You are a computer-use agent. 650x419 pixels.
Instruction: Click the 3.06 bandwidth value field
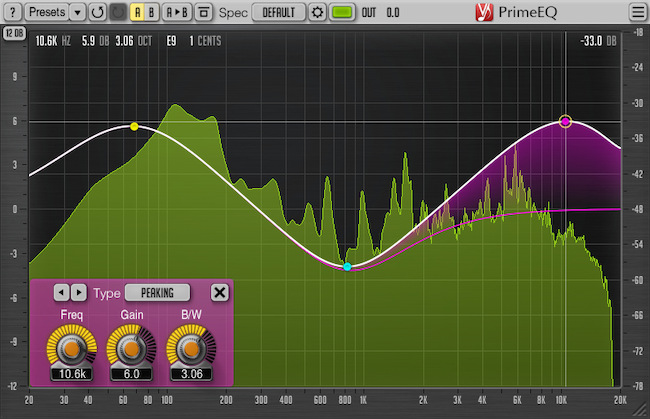click(191, 374)
